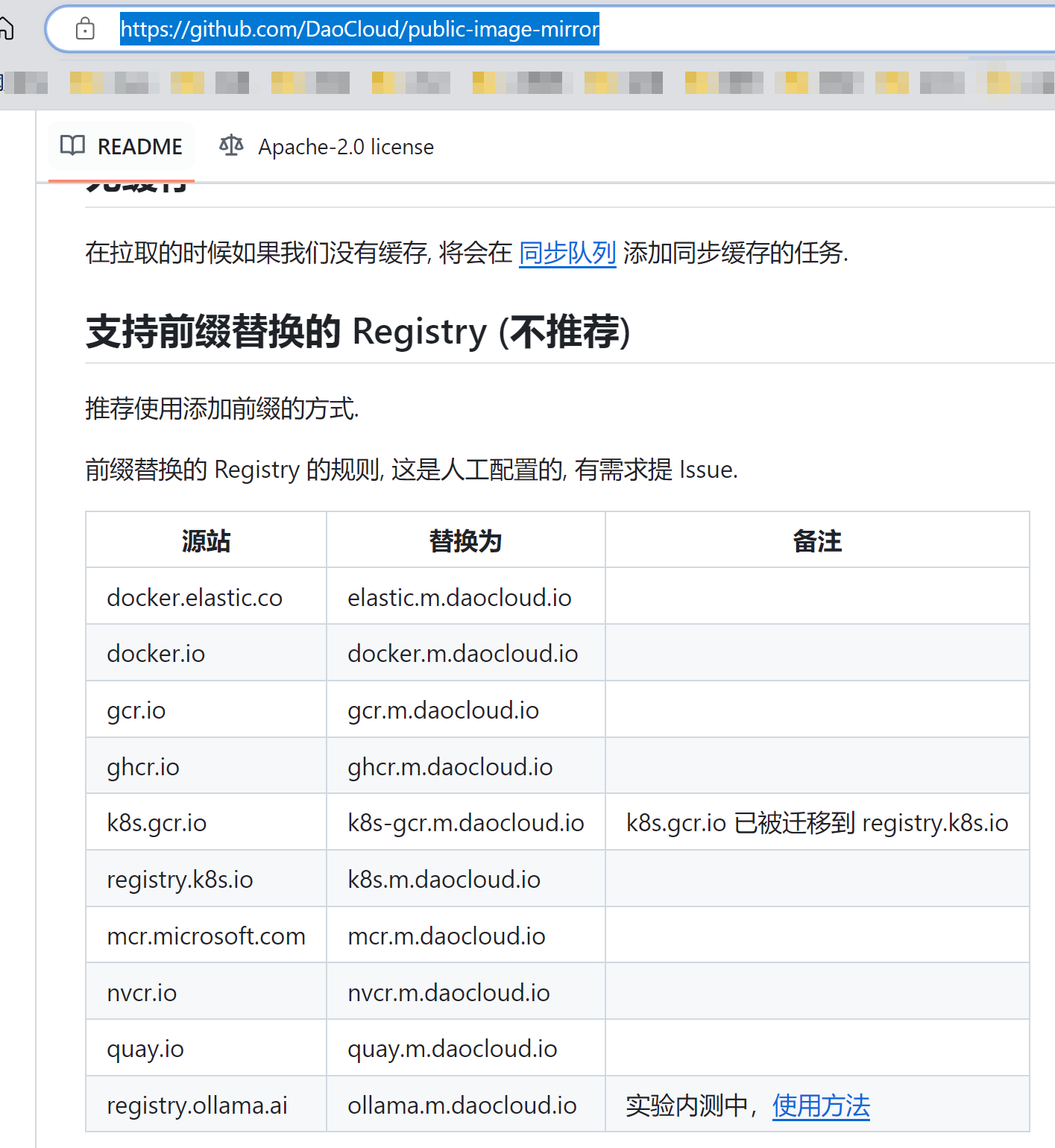This screenshot has width=1055, height=1148.
Task: Click the 备注 column header
Action: pos(817,540)
